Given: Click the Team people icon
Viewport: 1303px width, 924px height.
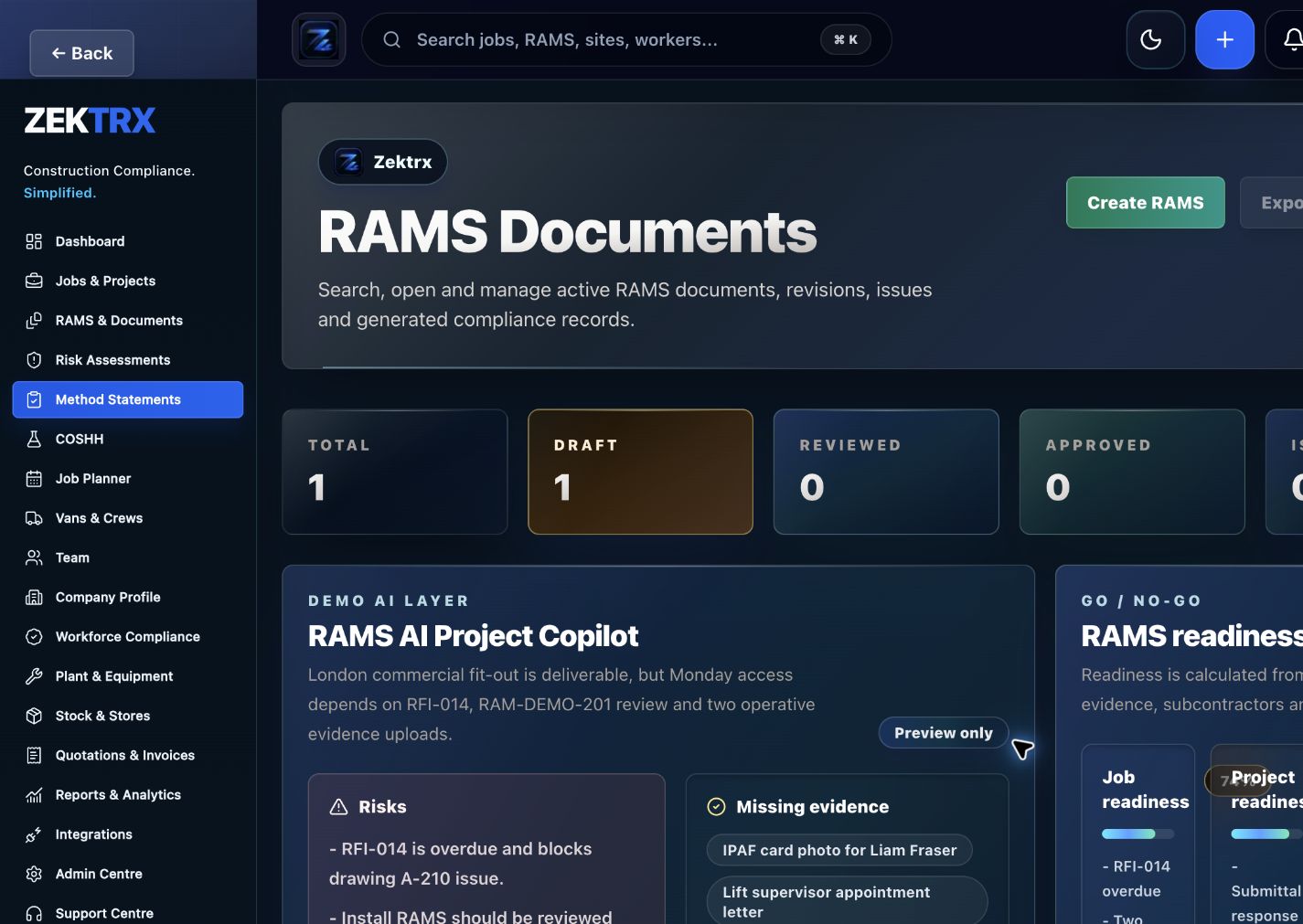Looking at the screenshot, I should pos(34,558).
